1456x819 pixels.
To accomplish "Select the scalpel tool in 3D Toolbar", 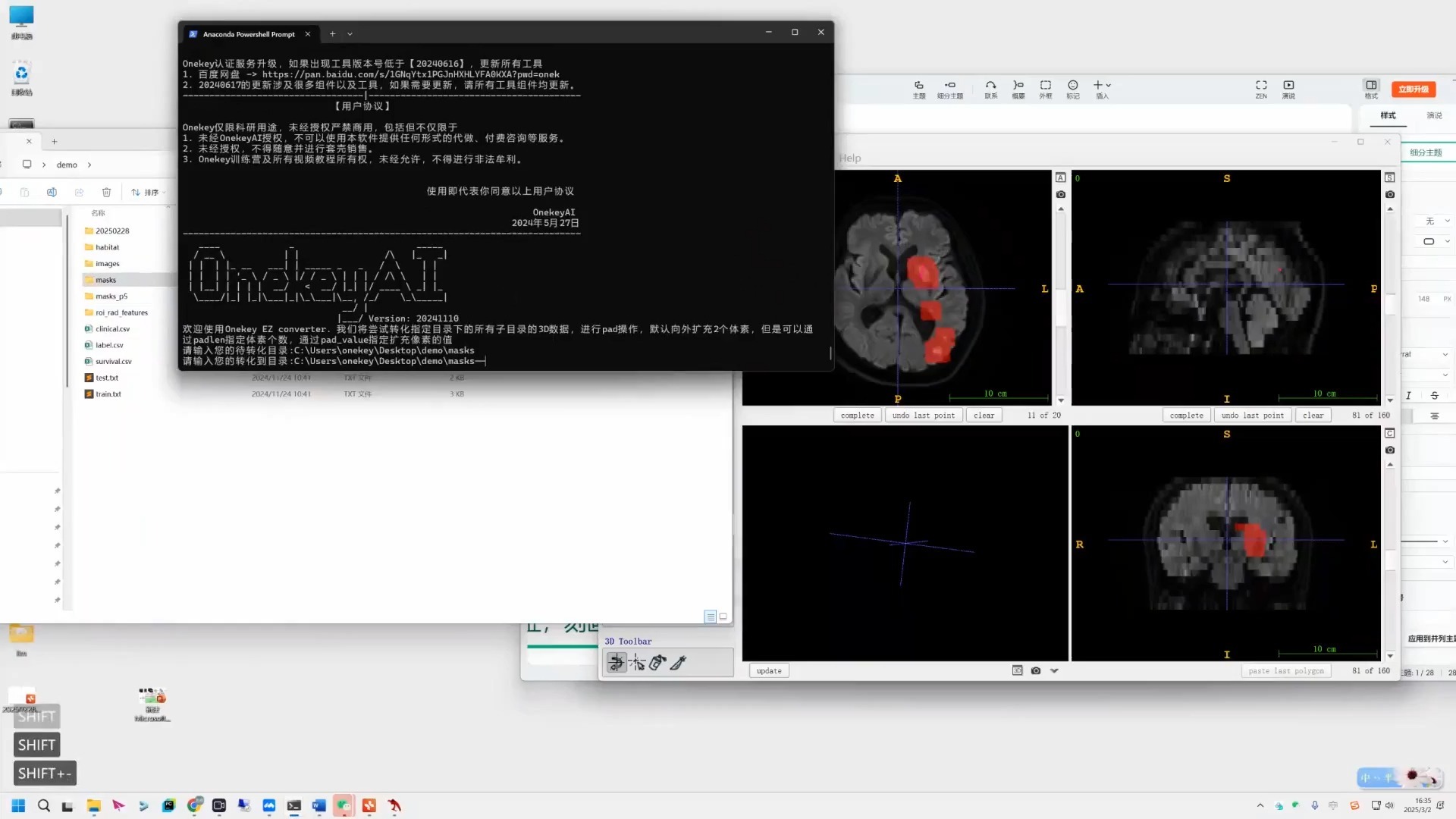I will click(678, 663).
